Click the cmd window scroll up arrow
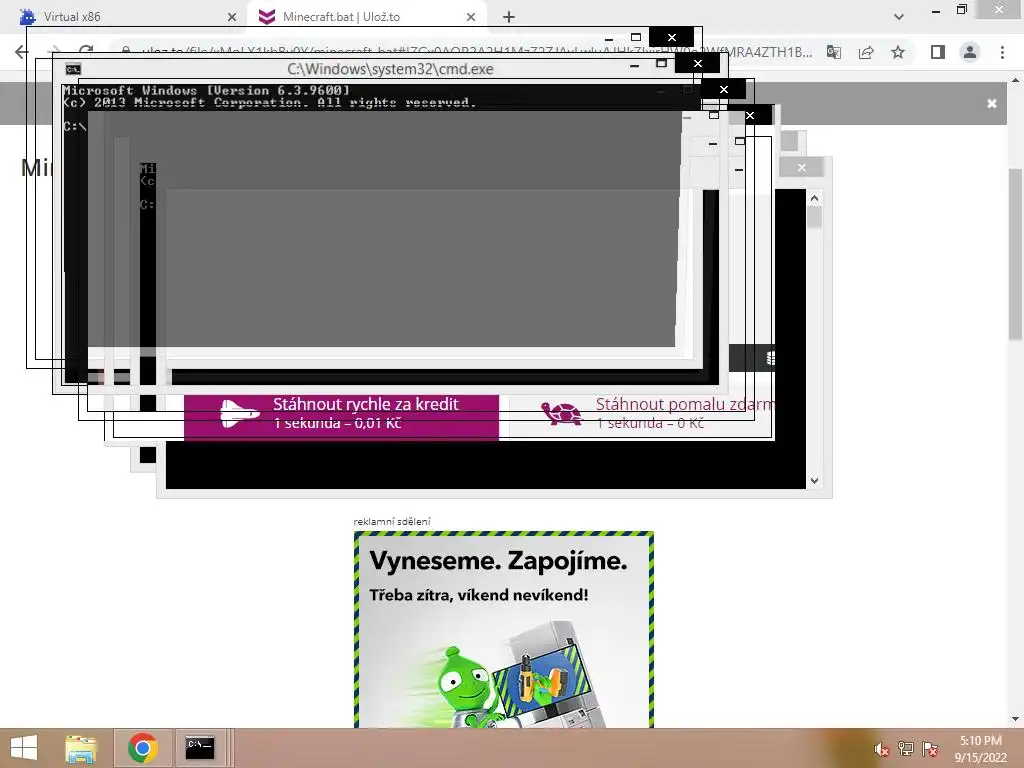 tap(814, 198)
